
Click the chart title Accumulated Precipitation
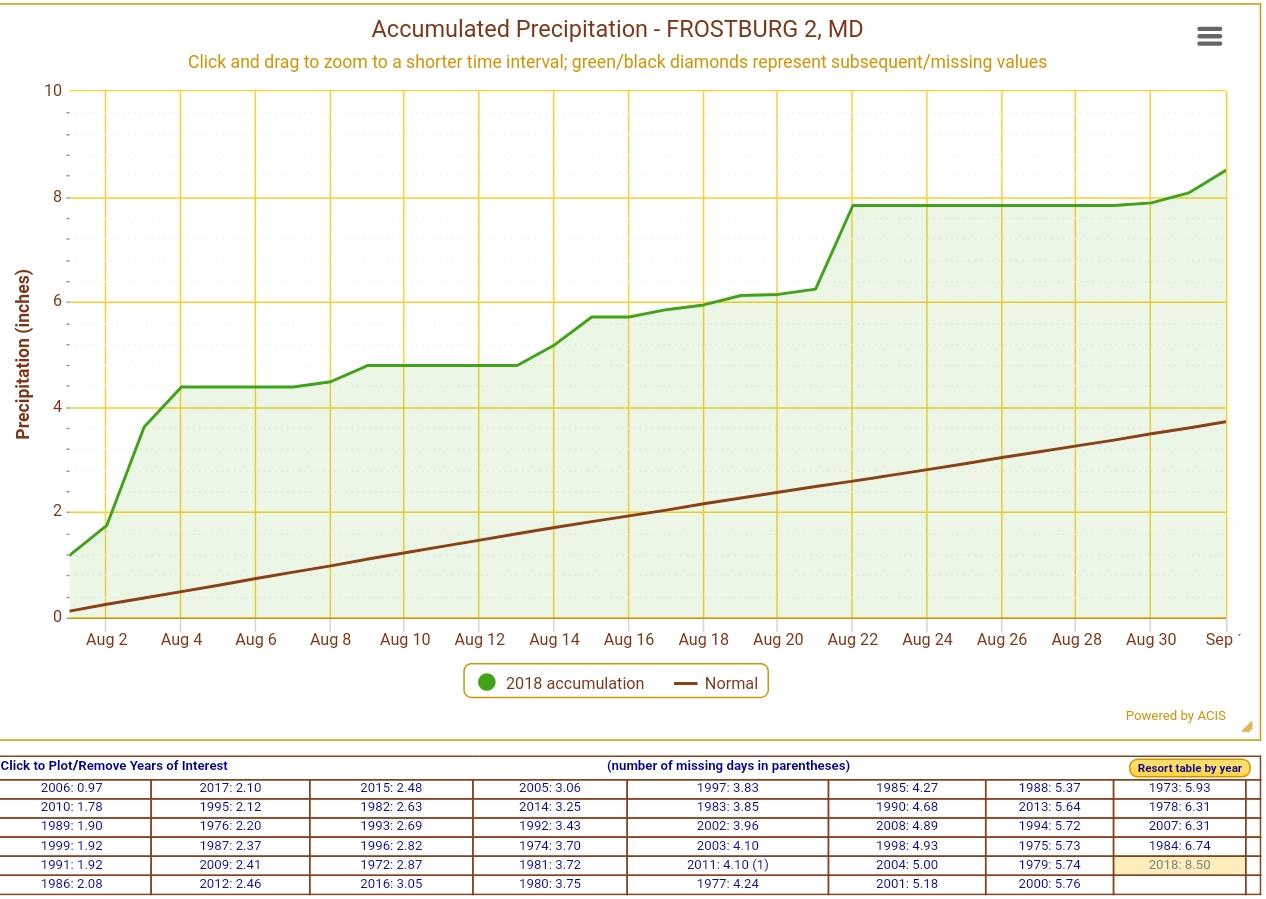617,29
